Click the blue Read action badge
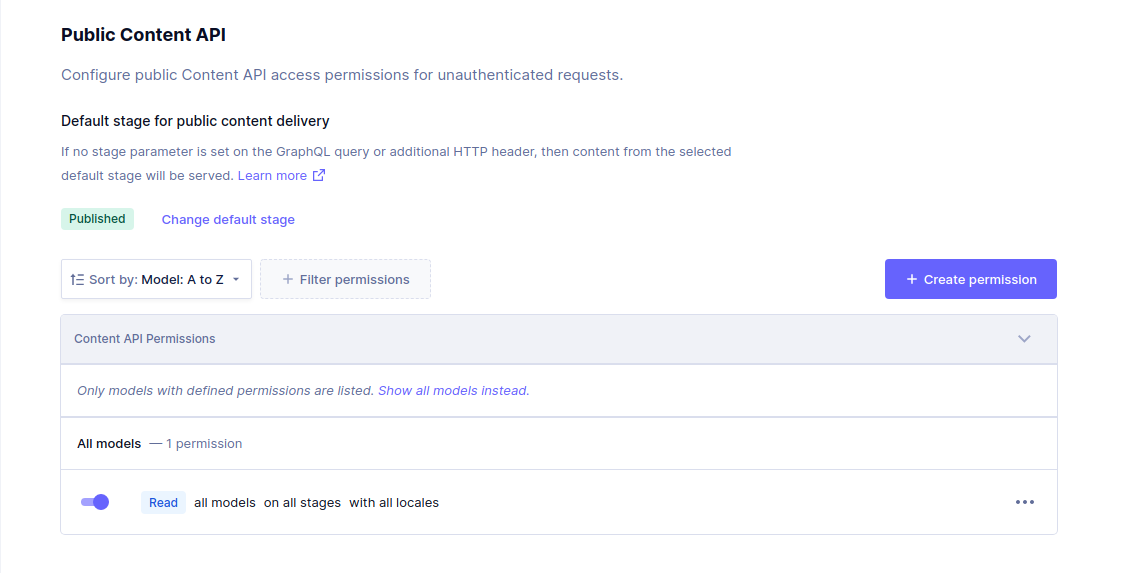1131x573 pixels. click(163, 503)
